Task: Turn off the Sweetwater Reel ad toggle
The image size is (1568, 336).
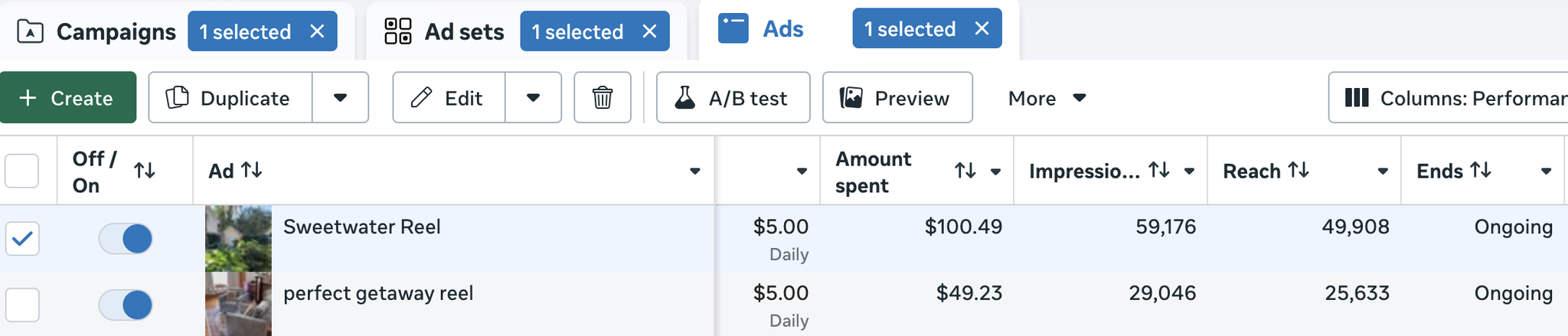Action: (x=126, y=238)
